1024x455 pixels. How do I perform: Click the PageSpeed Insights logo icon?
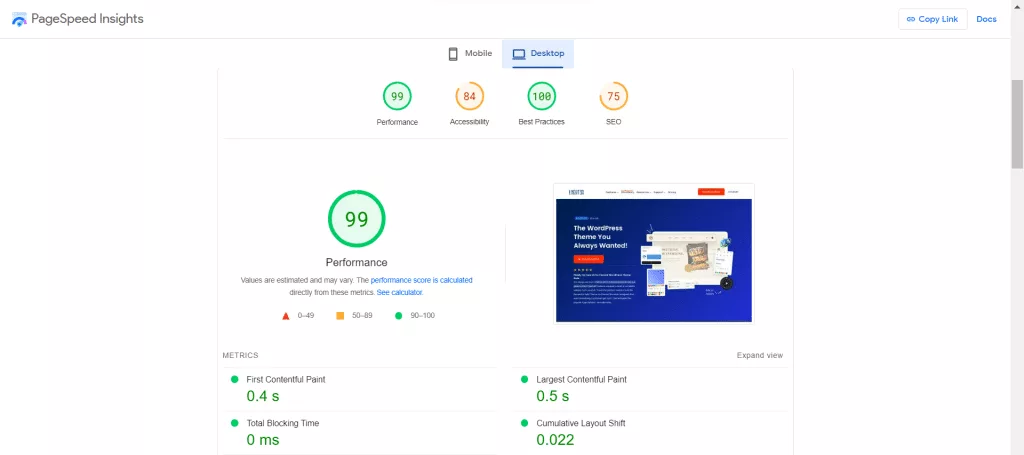click(20, 19)
